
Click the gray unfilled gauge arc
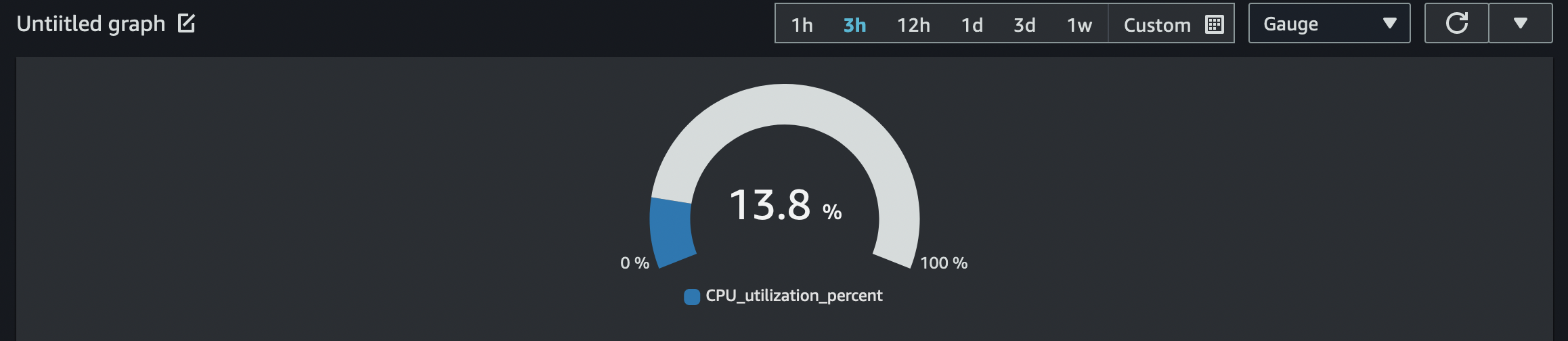785,104
